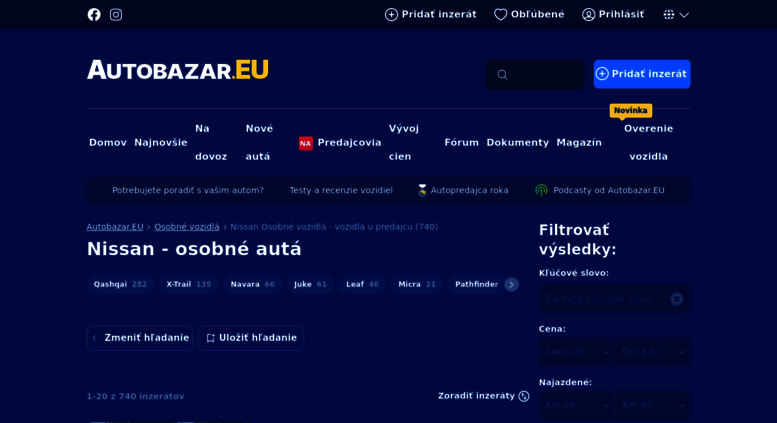777x423 pixels.
Task: Click the search input field
Action: pos(535,74)
